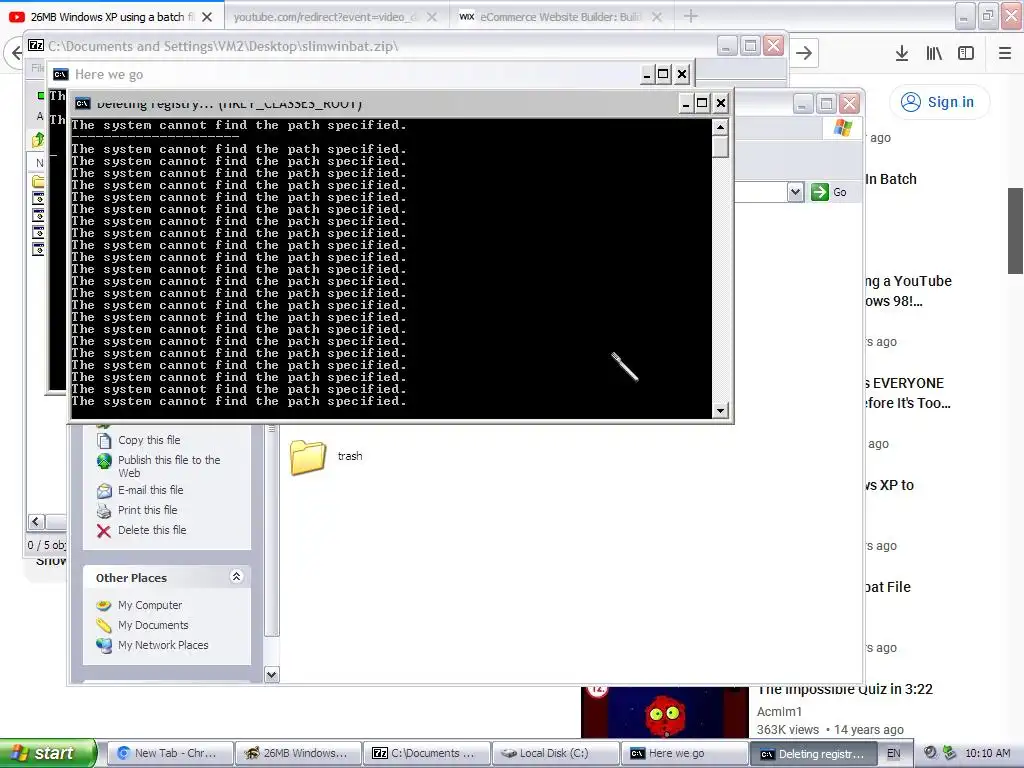This screenshot has height=768, width=1024.
Task: Click the Deleting registry console system icon
Action: 82,104
